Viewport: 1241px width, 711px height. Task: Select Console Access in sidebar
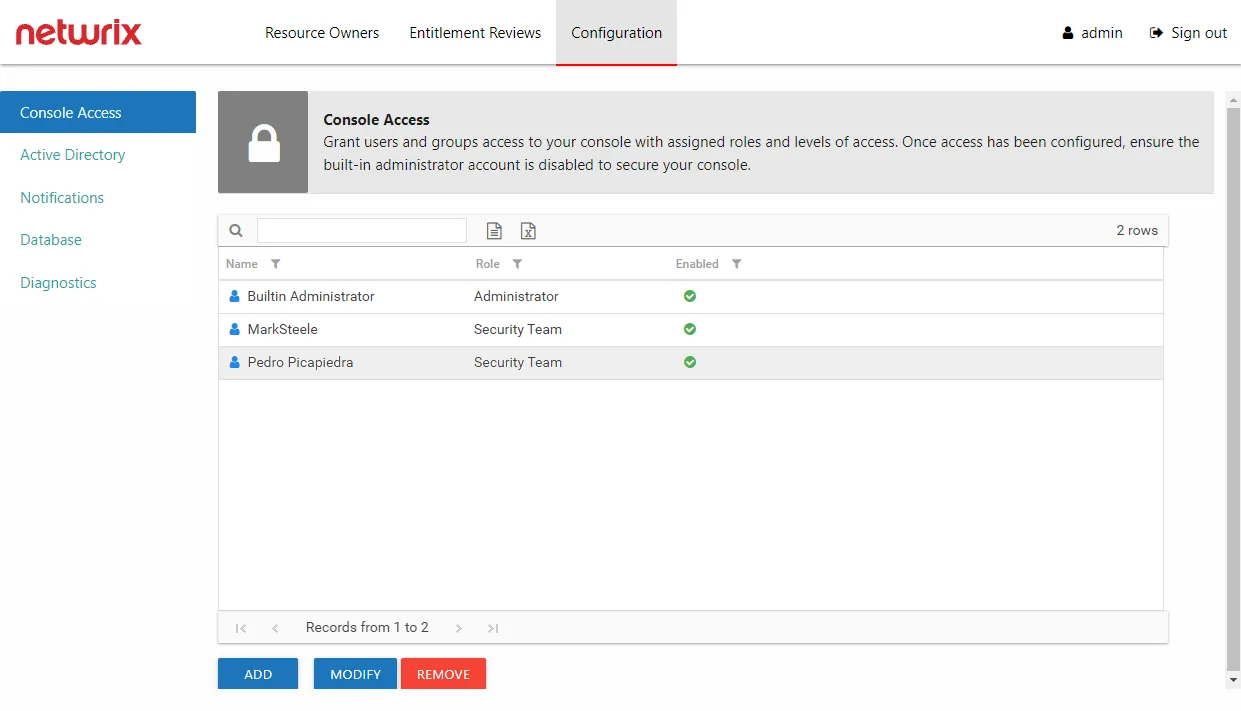coord(98,112)
